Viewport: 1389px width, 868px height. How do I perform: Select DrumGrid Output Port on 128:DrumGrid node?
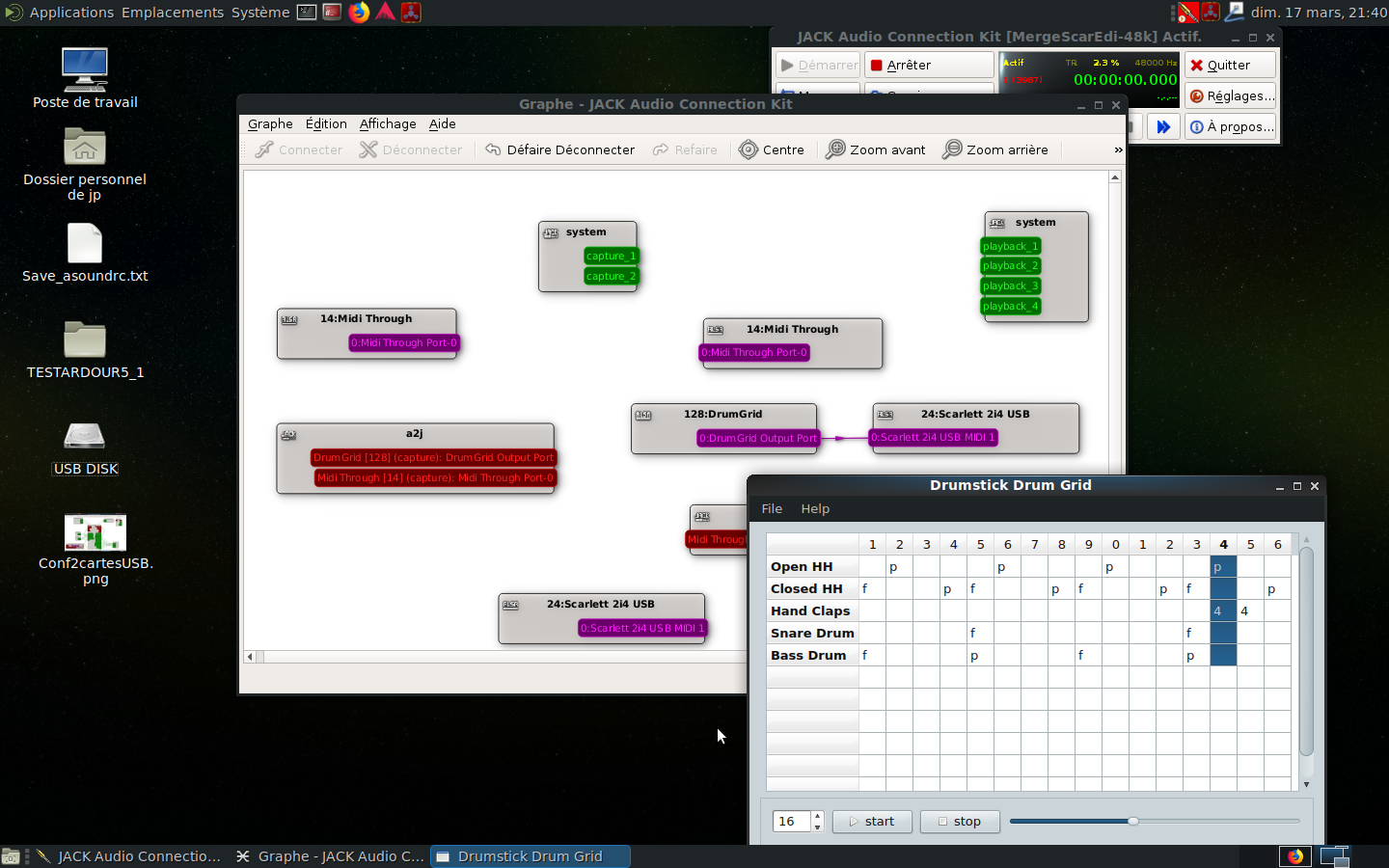coord(757,438)
